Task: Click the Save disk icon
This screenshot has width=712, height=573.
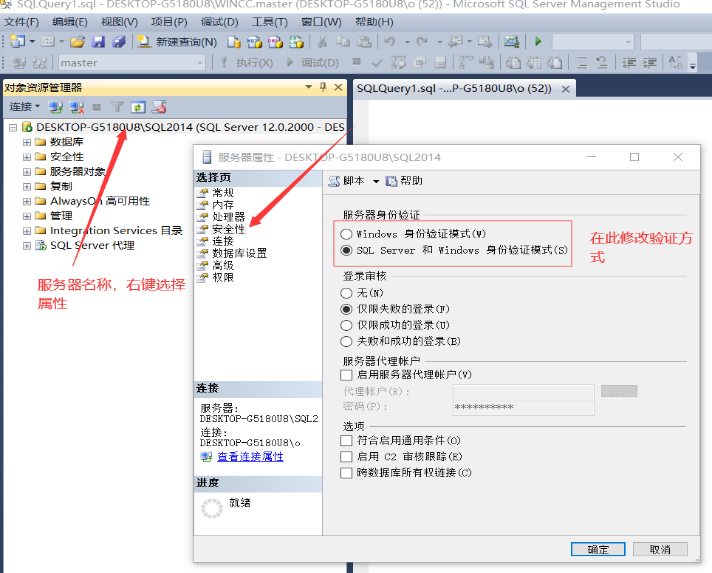Action: pos(98,42)
